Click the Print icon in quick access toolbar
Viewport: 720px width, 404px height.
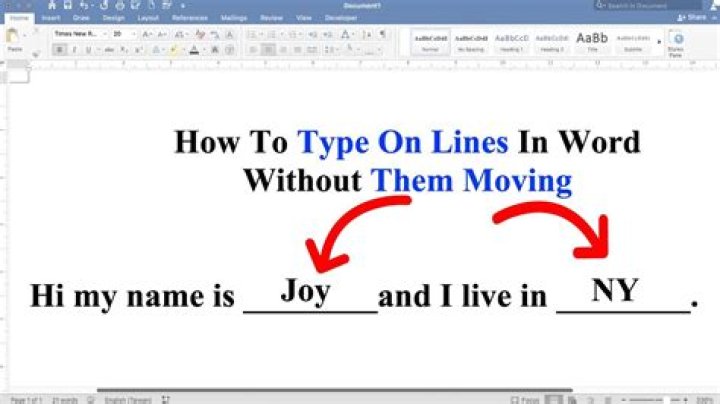pyautogui.click(x=119, y=6)
